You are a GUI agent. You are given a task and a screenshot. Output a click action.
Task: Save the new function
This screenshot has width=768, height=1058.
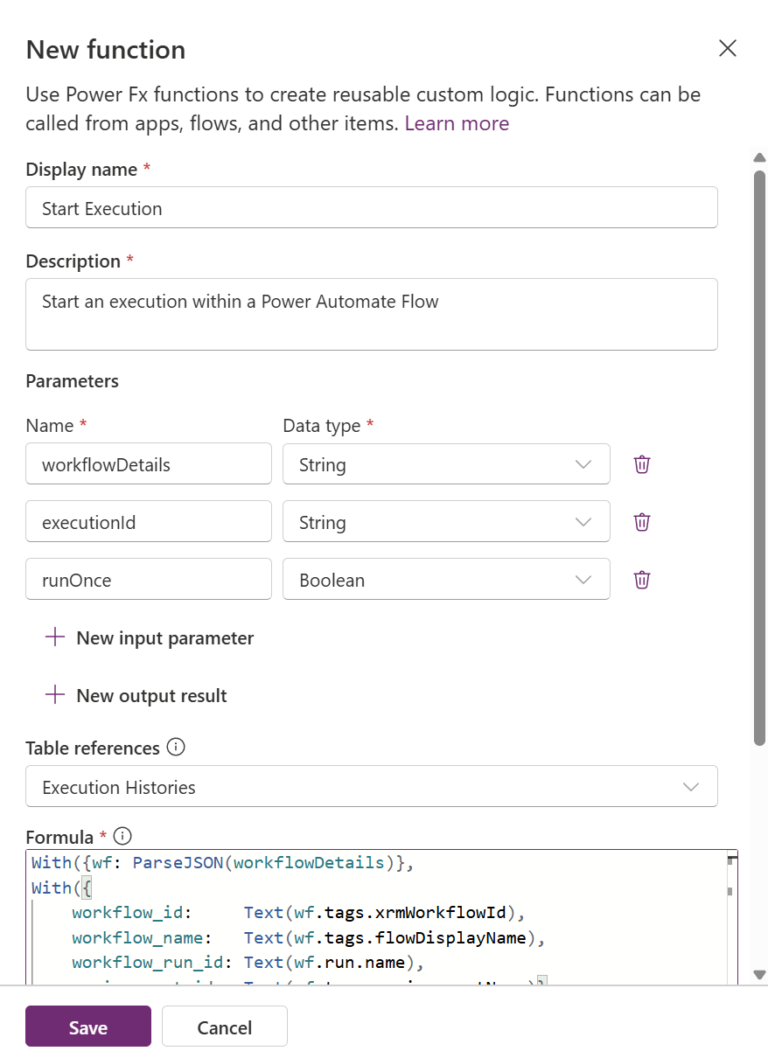(x=87, y=1026)
